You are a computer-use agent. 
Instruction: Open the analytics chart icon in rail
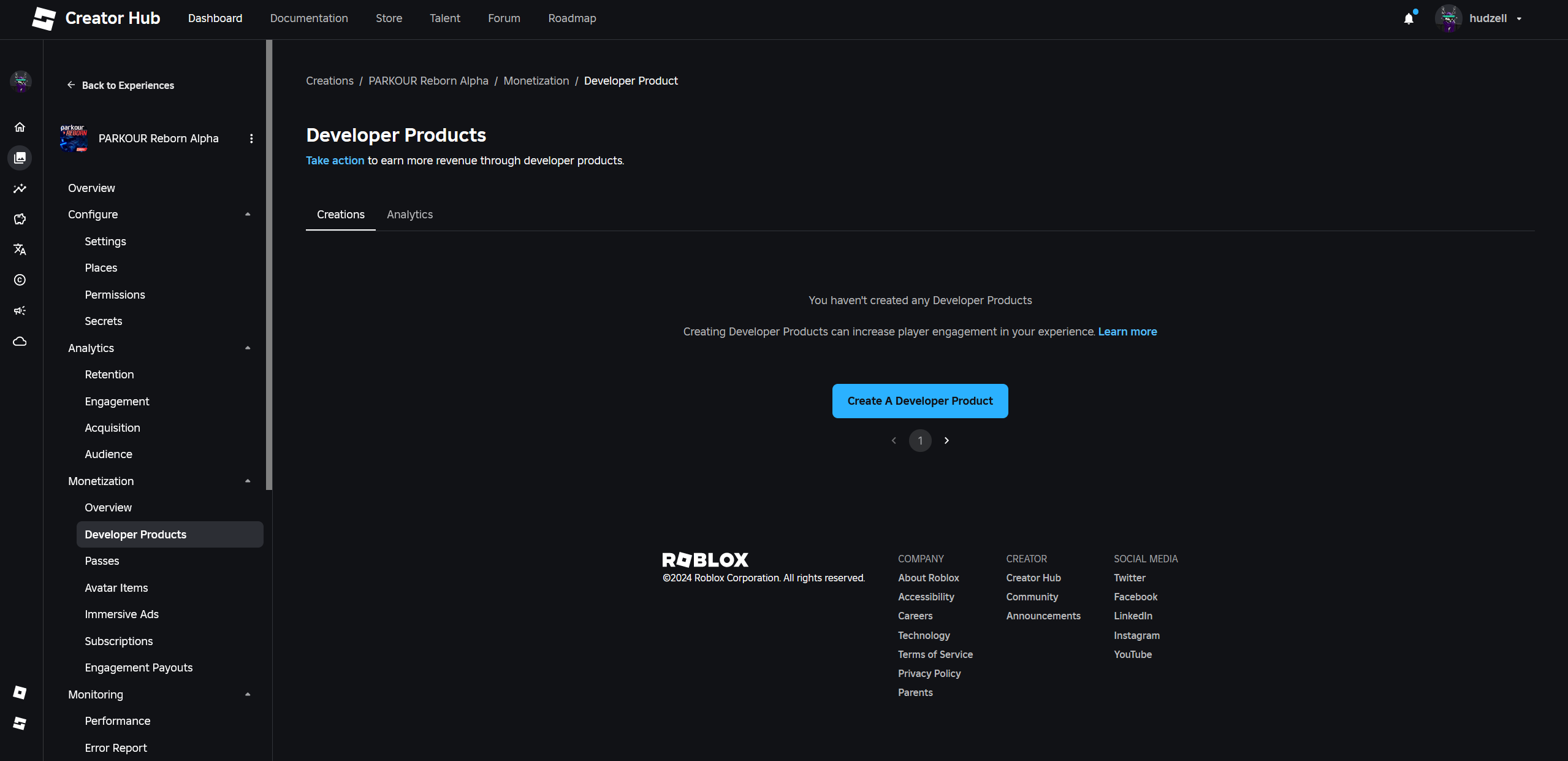tap(20, 188)
